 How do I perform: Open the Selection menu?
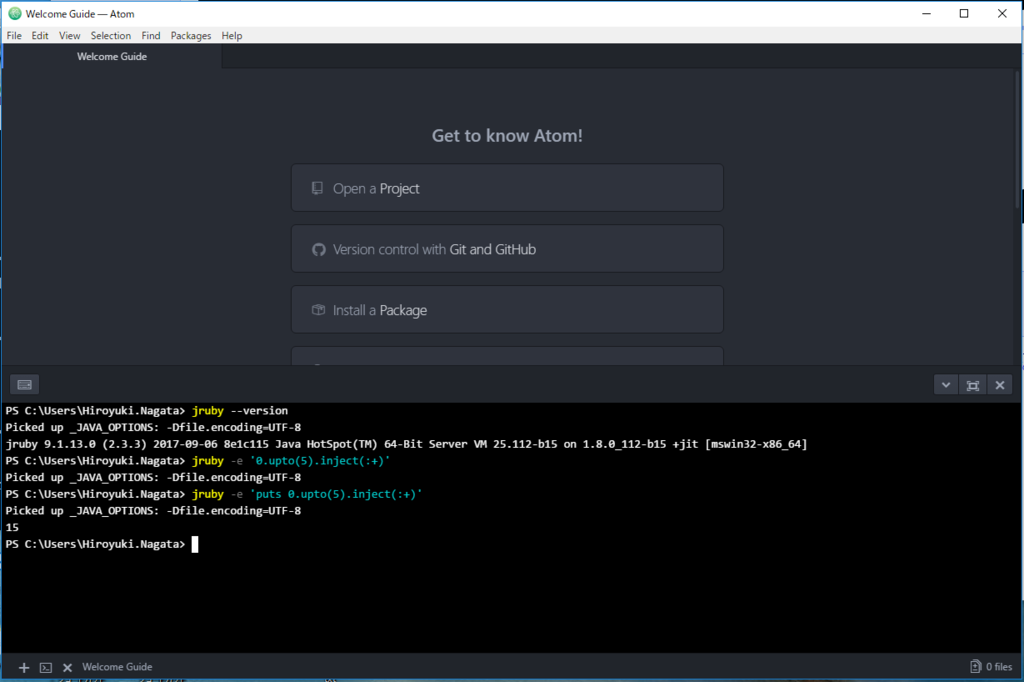(x=110, y=36)
